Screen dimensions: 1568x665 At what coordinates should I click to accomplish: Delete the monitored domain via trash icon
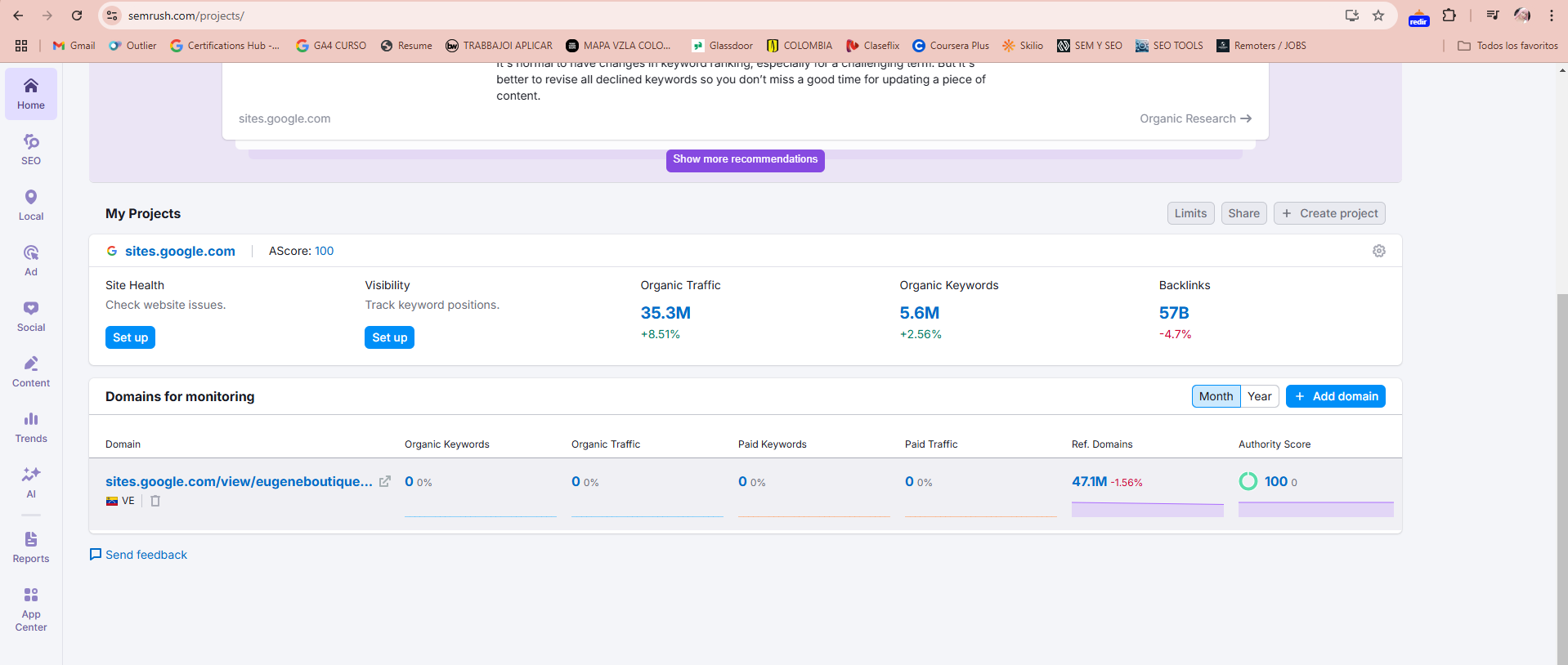(x=155, y=501)
